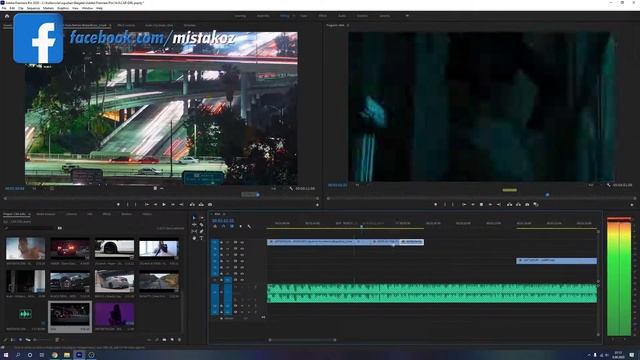Select the Razor tool

click(201, 224)
